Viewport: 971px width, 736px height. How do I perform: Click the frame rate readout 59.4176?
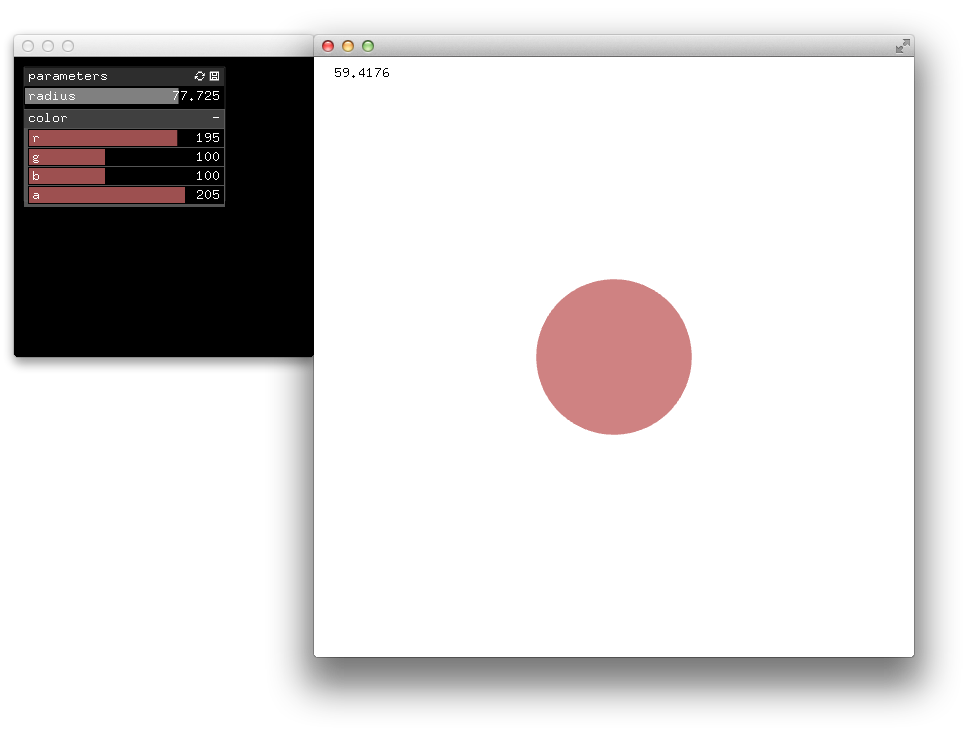click(362, 72)
